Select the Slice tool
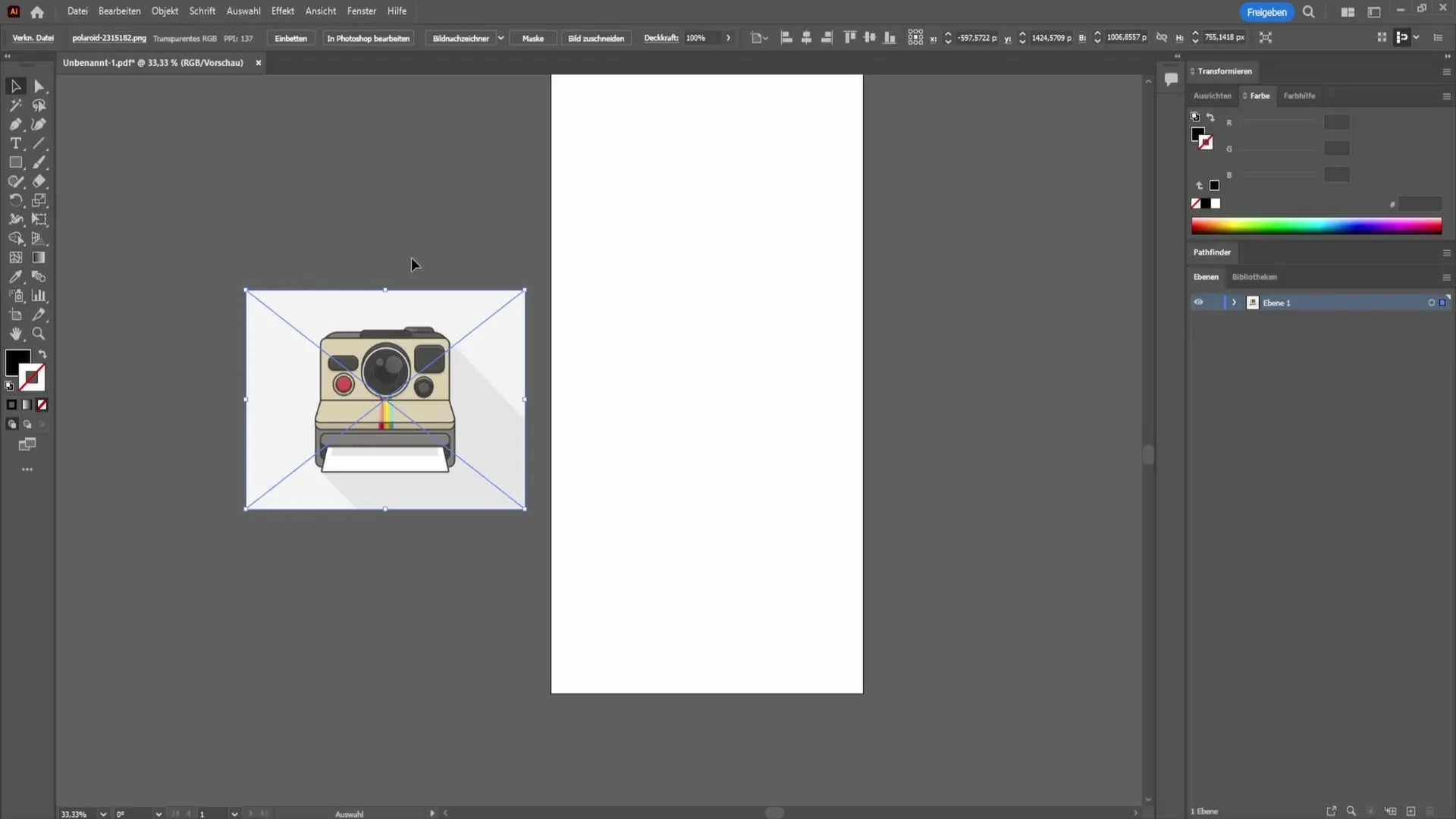Screen dimensions: 1456x819 39,315
